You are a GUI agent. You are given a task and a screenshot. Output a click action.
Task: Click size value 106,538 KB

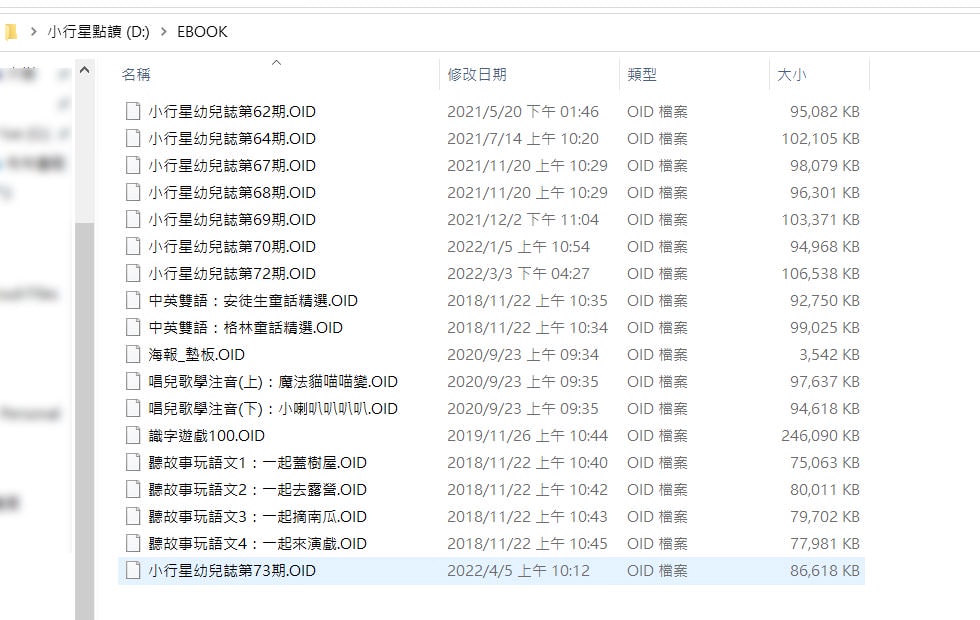pyautogui.click(x=820, y=273)
